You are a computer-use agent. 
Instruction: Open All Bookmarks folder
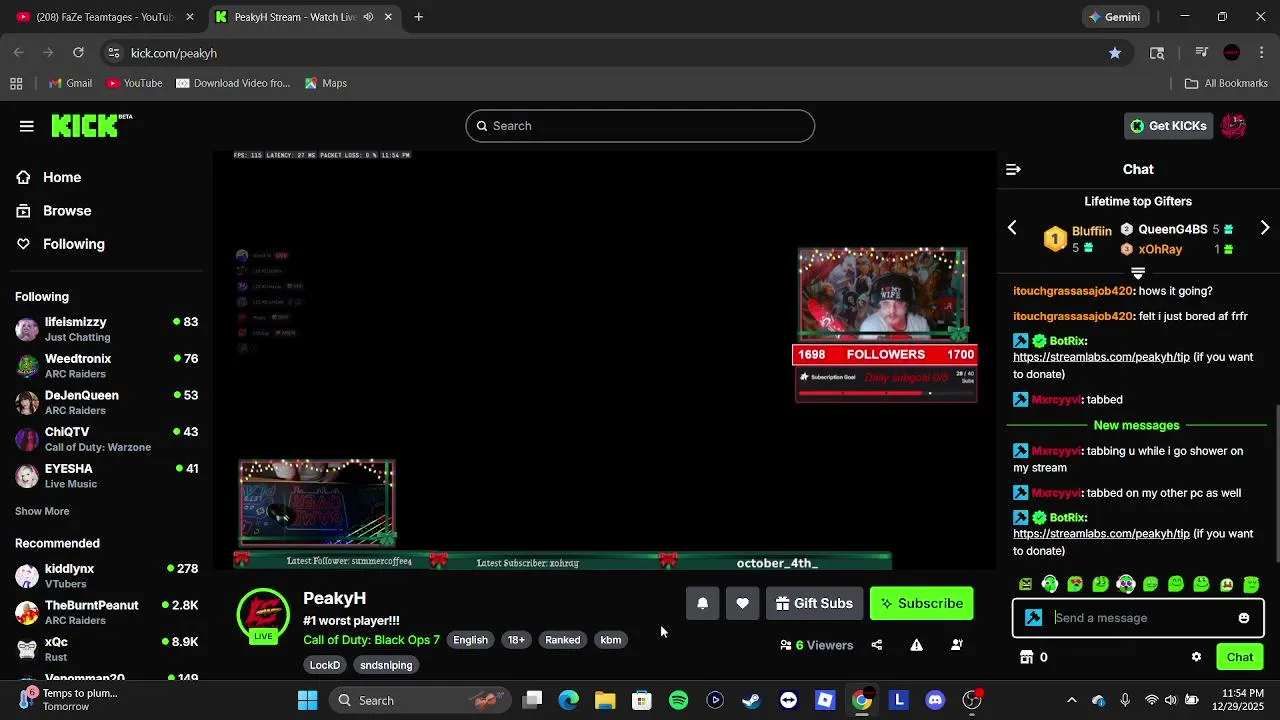point(1226,83)
